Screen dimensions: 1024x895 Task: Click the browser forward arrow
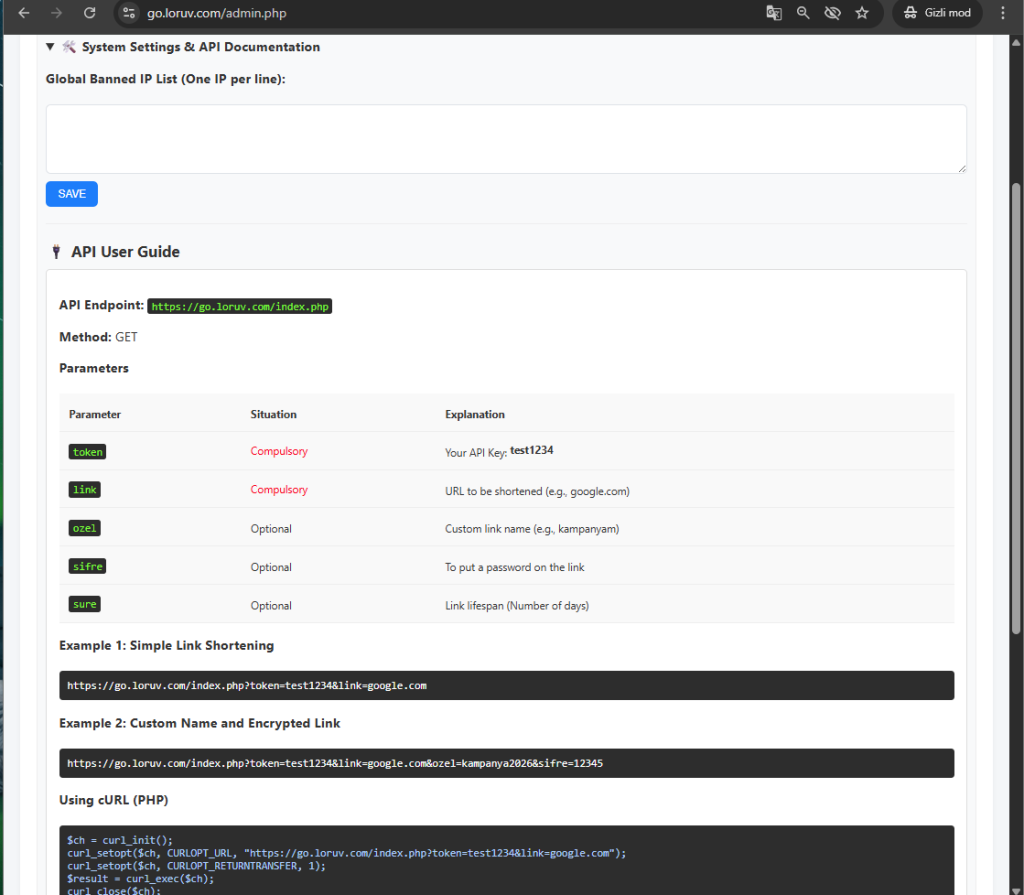[x=57, y=13]
